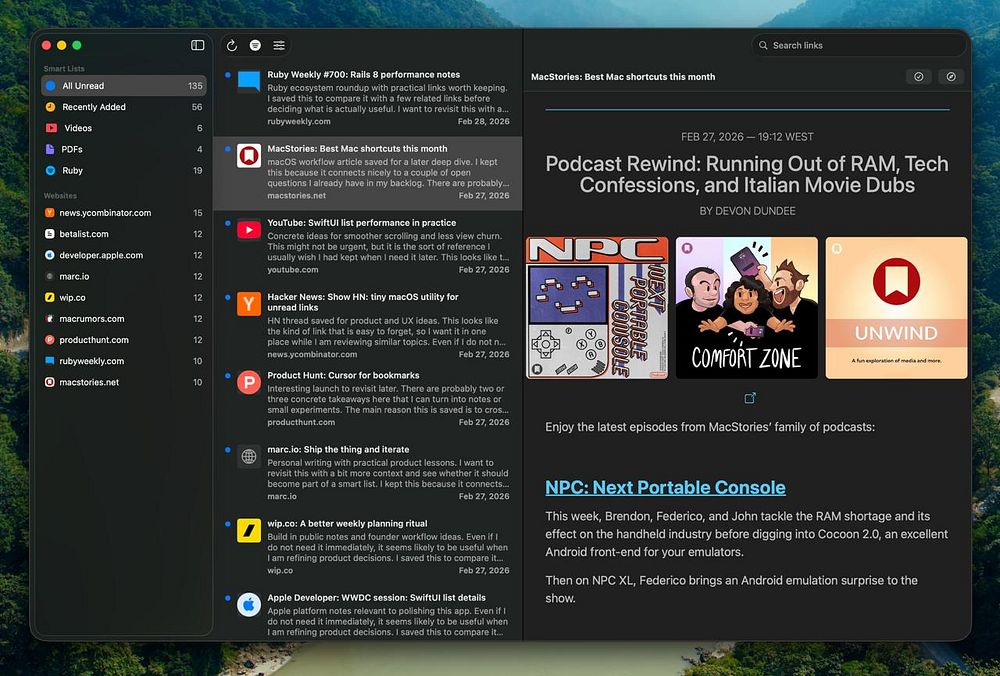Click the news.ycombinator.com website icon
Viewport: 1000px width, 676px height.
(50, 213)
